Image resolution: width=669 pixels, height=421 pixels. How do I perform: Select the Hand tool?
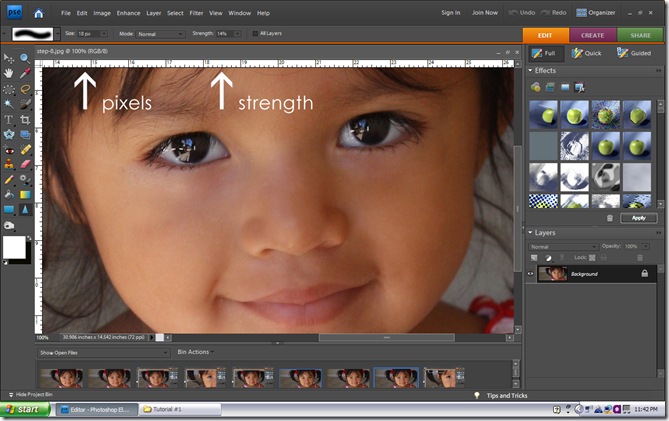coord(10,72)
